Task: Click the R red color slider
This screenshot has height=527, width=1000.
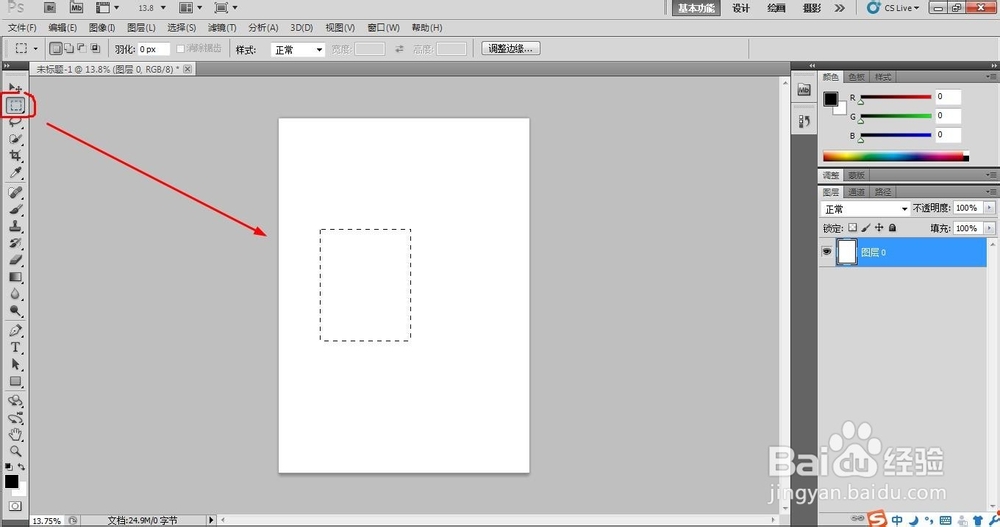Action: coord(896,97)
